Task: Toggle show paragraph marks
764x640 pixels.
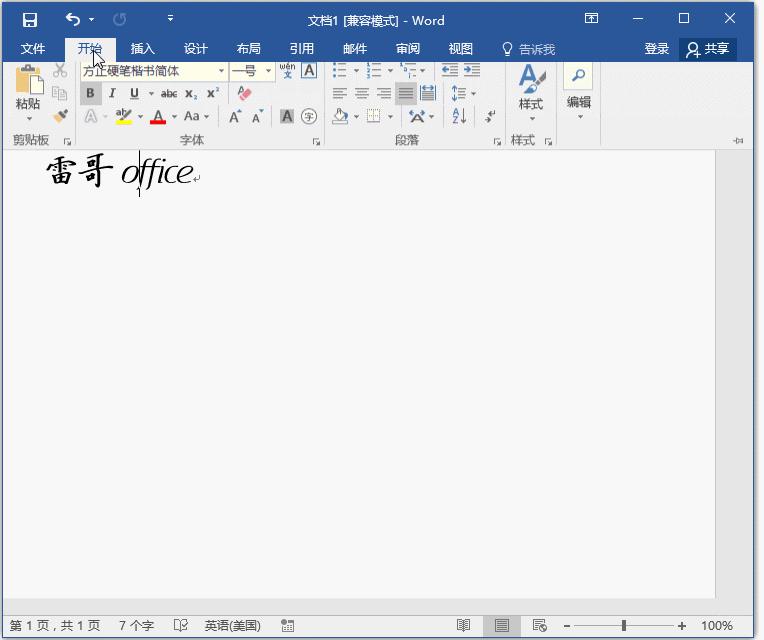Action: 490,116
